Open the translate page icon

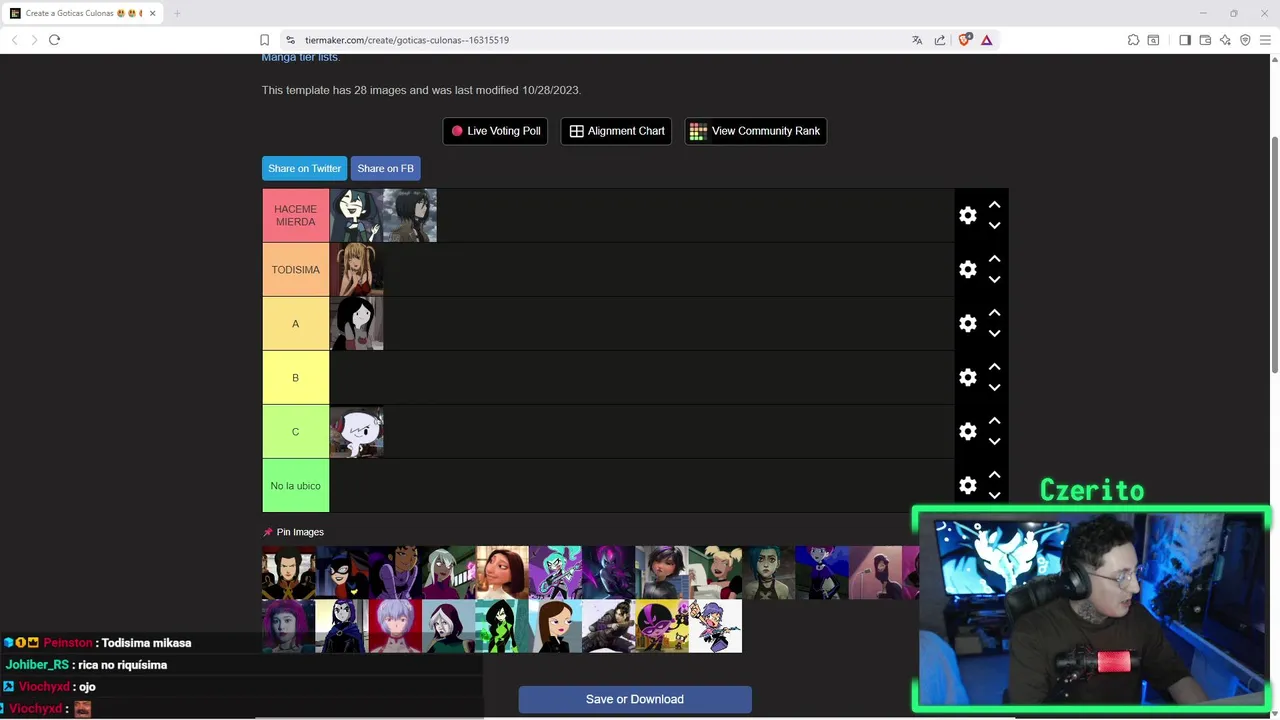pos(917,40)
